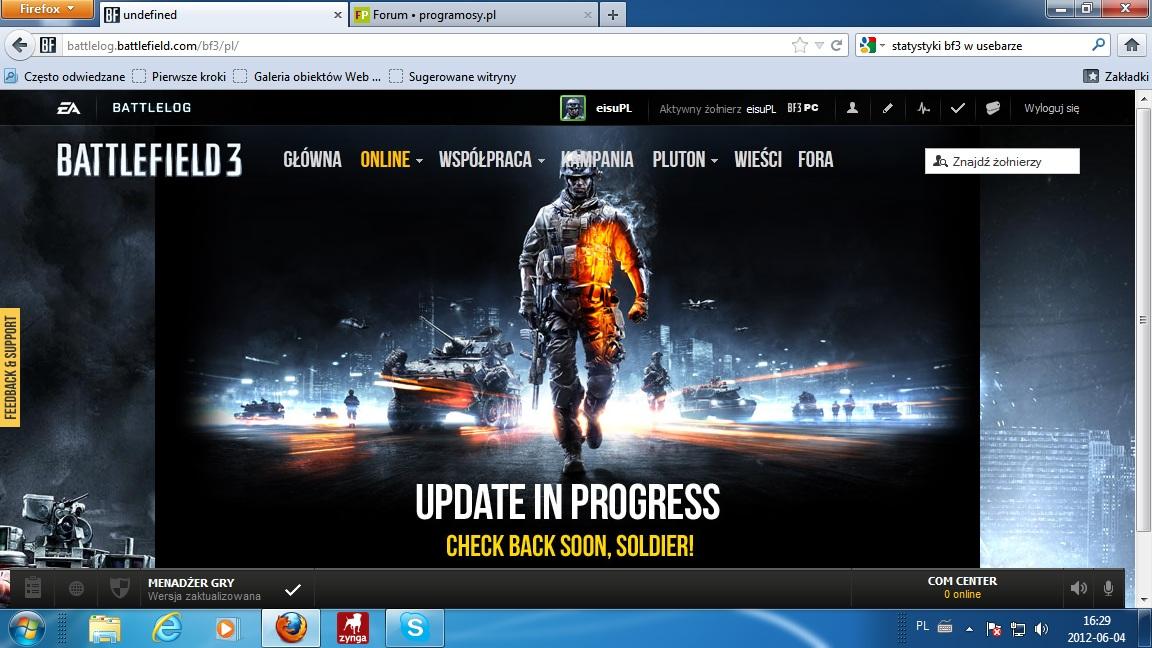1152x648 pixels.
Task: Open the system volume tray icon
Action: coord(1041,629)
